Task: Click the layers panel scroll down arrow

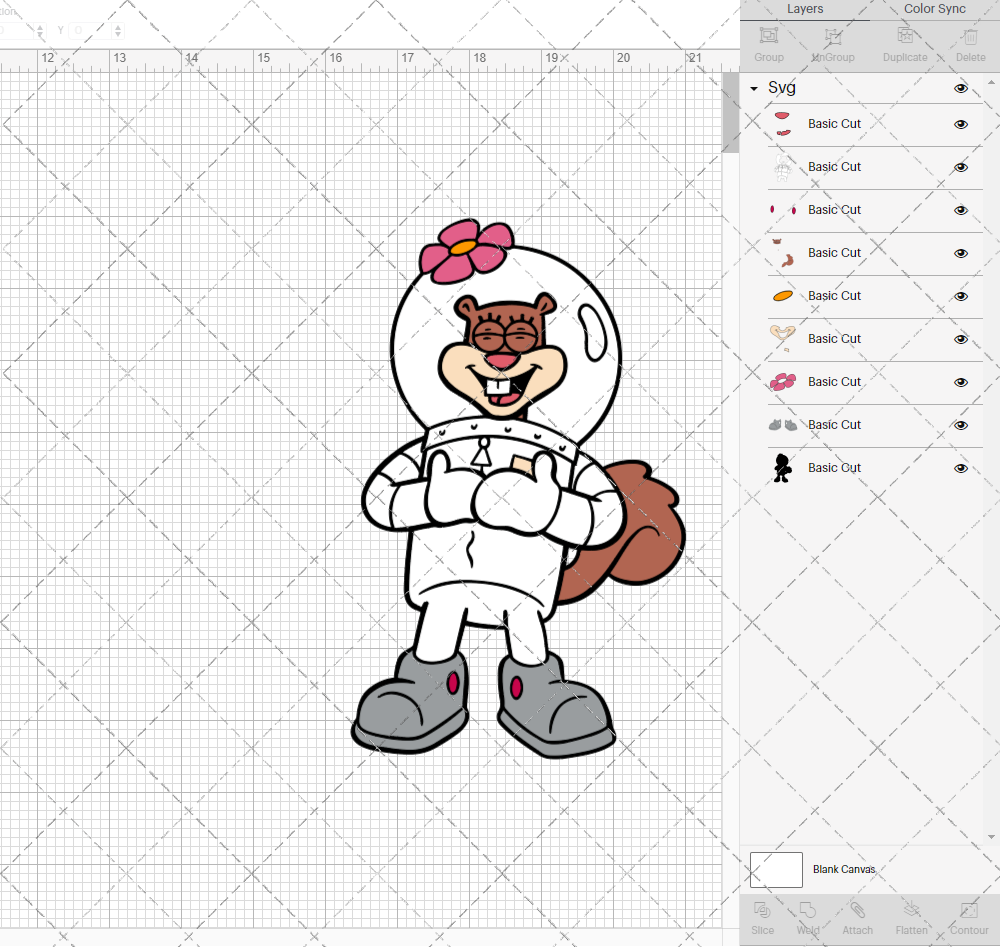Action: click(x=990, y=837)
